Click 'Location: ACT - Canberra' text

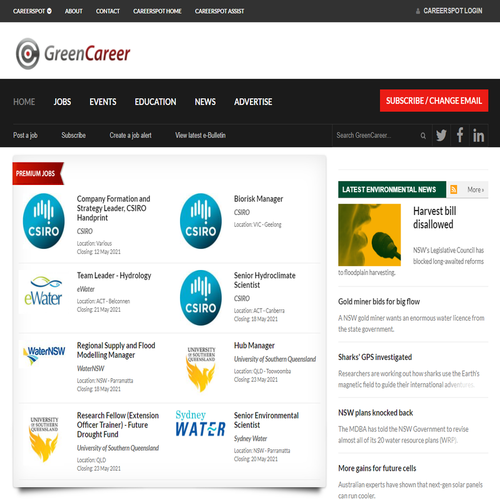tap(259, 310)
